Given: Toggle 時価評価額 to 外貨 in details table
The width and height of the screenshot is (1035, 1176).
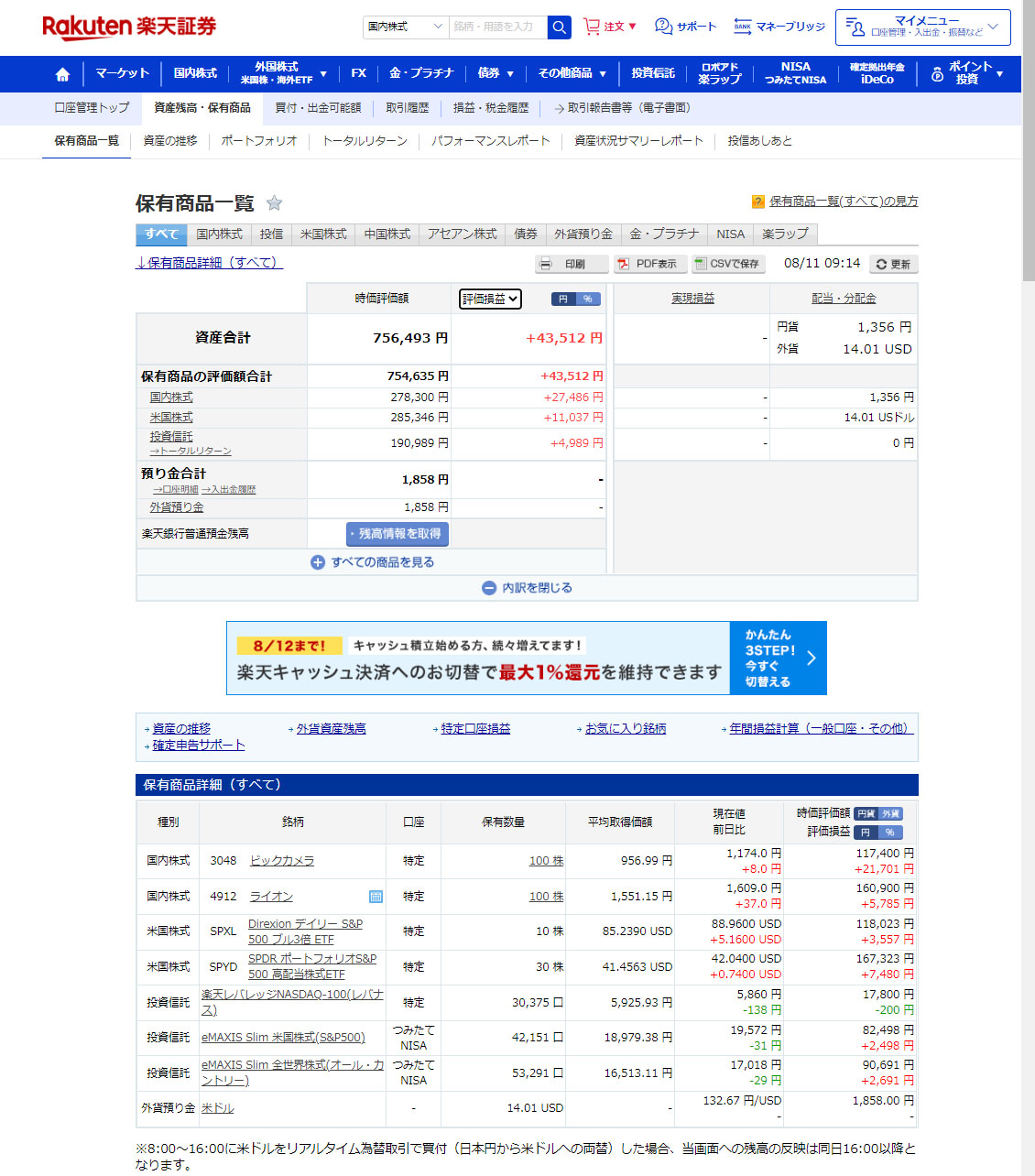Looking at the screenshot, I should 890,813.
